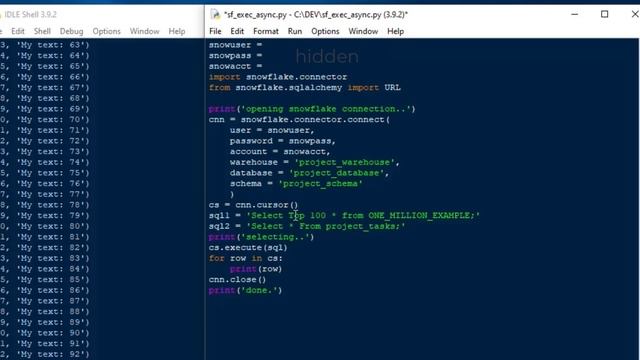Click the 'project_warehouse' string
The image size is (640, 360).
(344, 162)
